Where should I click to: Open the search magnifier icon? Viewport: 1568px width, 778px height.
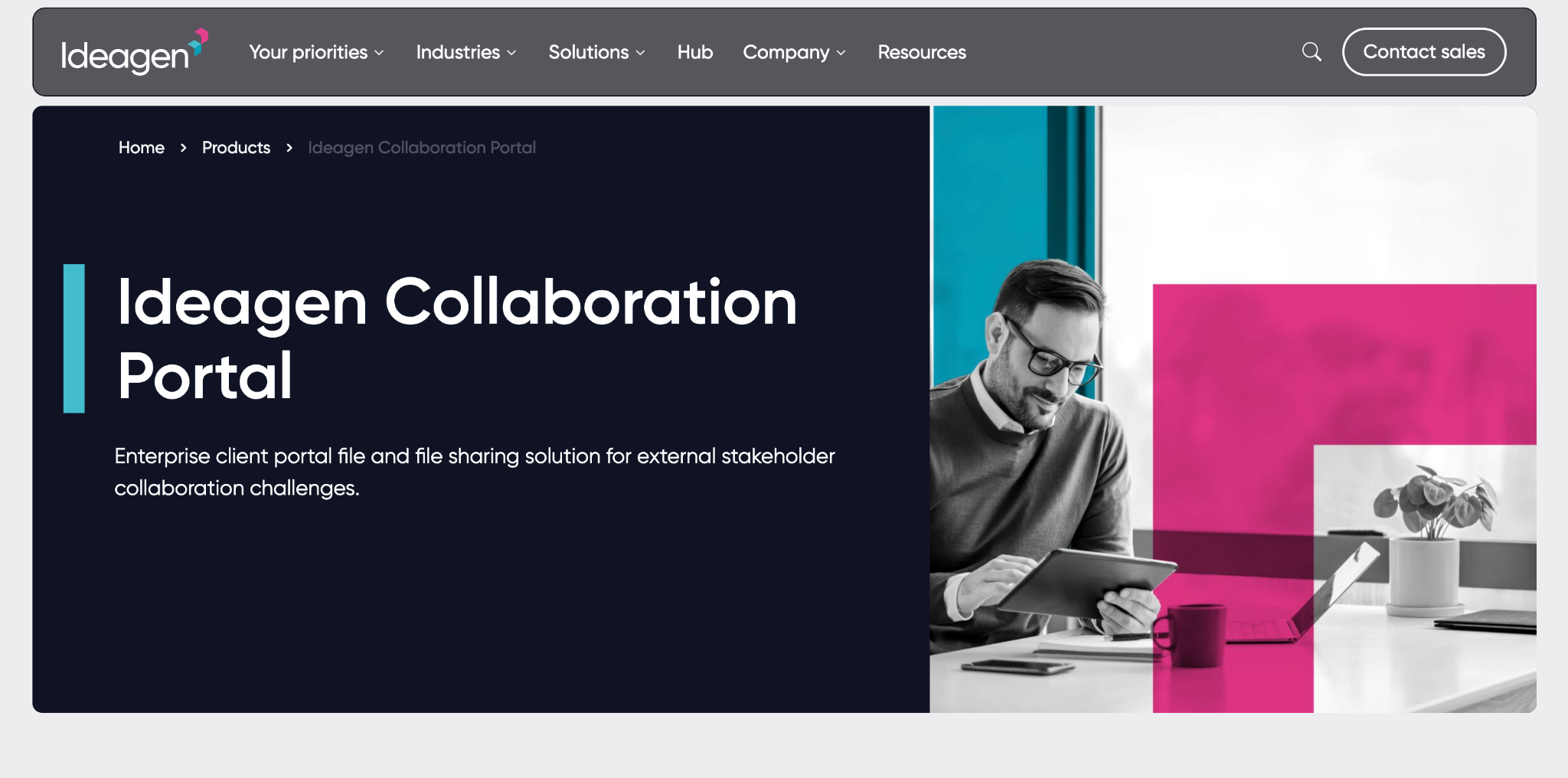(x=1312, y=52)
